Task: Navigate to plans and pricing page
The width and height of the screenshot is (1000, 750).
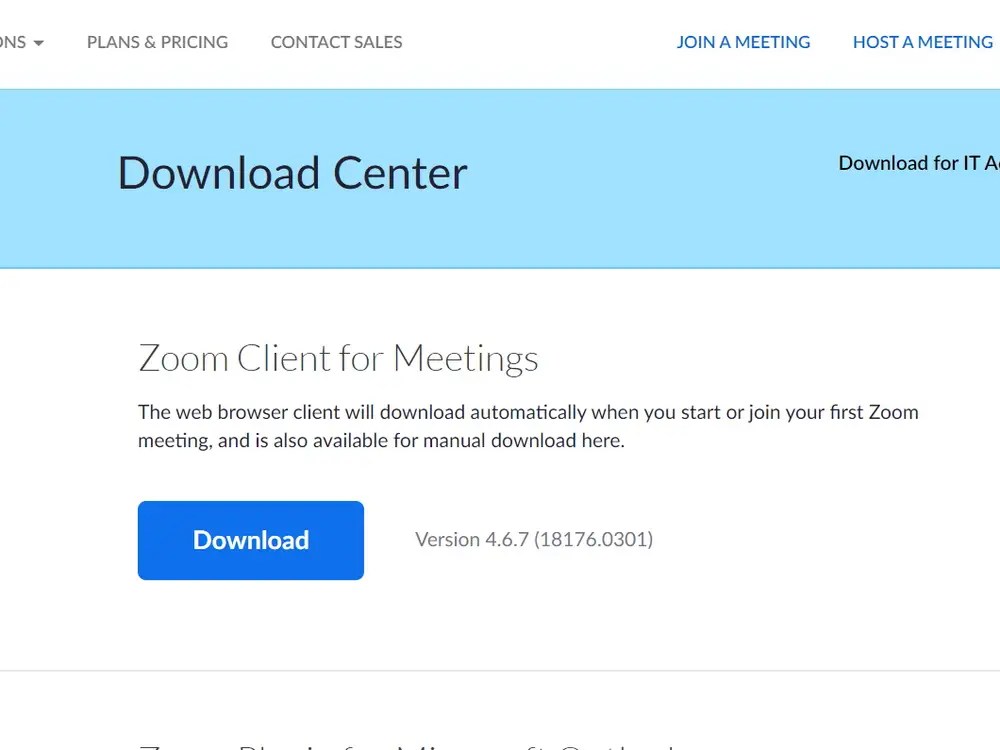Action: [157, 42]
